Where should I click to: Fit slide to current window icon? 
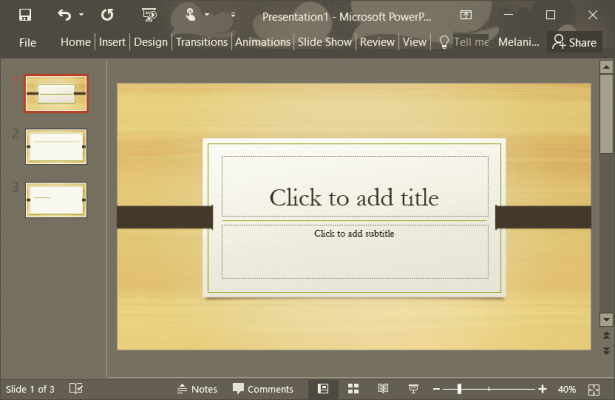[x=594, y=389]
